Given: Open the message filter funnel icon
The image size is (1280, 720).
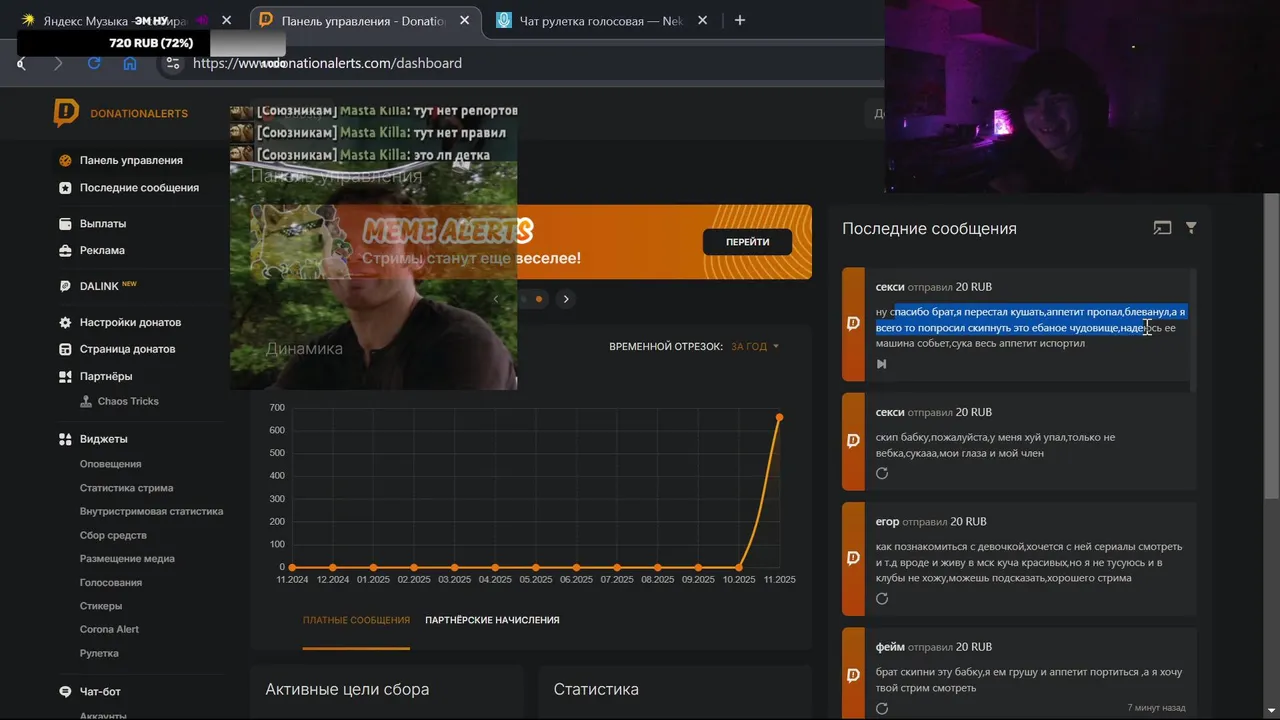Looking at the screenshot, I should pos(1191,228).
